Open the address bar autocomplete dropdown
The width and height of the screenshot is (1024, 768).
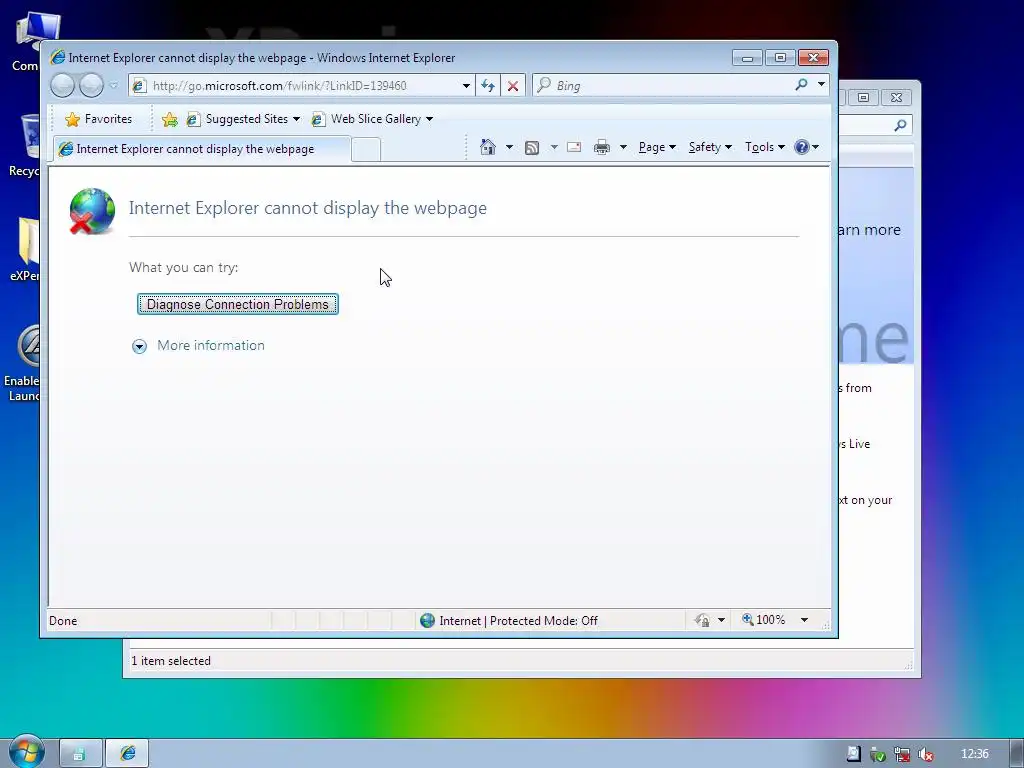coord(466,86)
